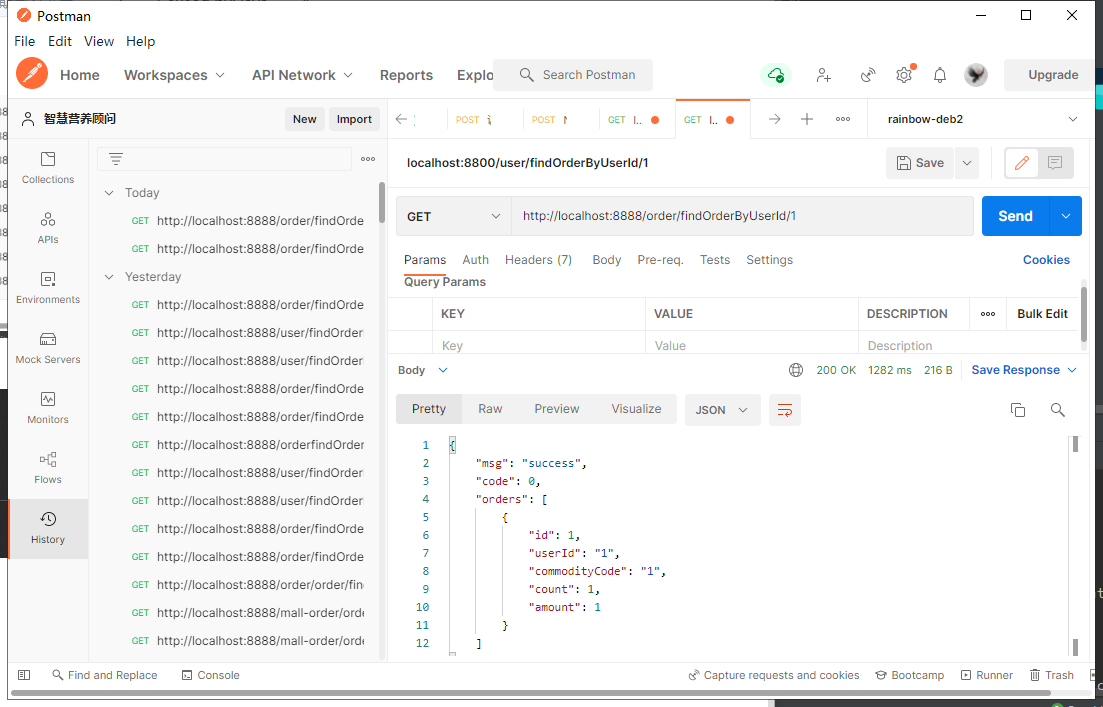This screenshot has width=1103, height=707.
Task: Open the Send options arrow
Action: click(x=1066, y=216)
